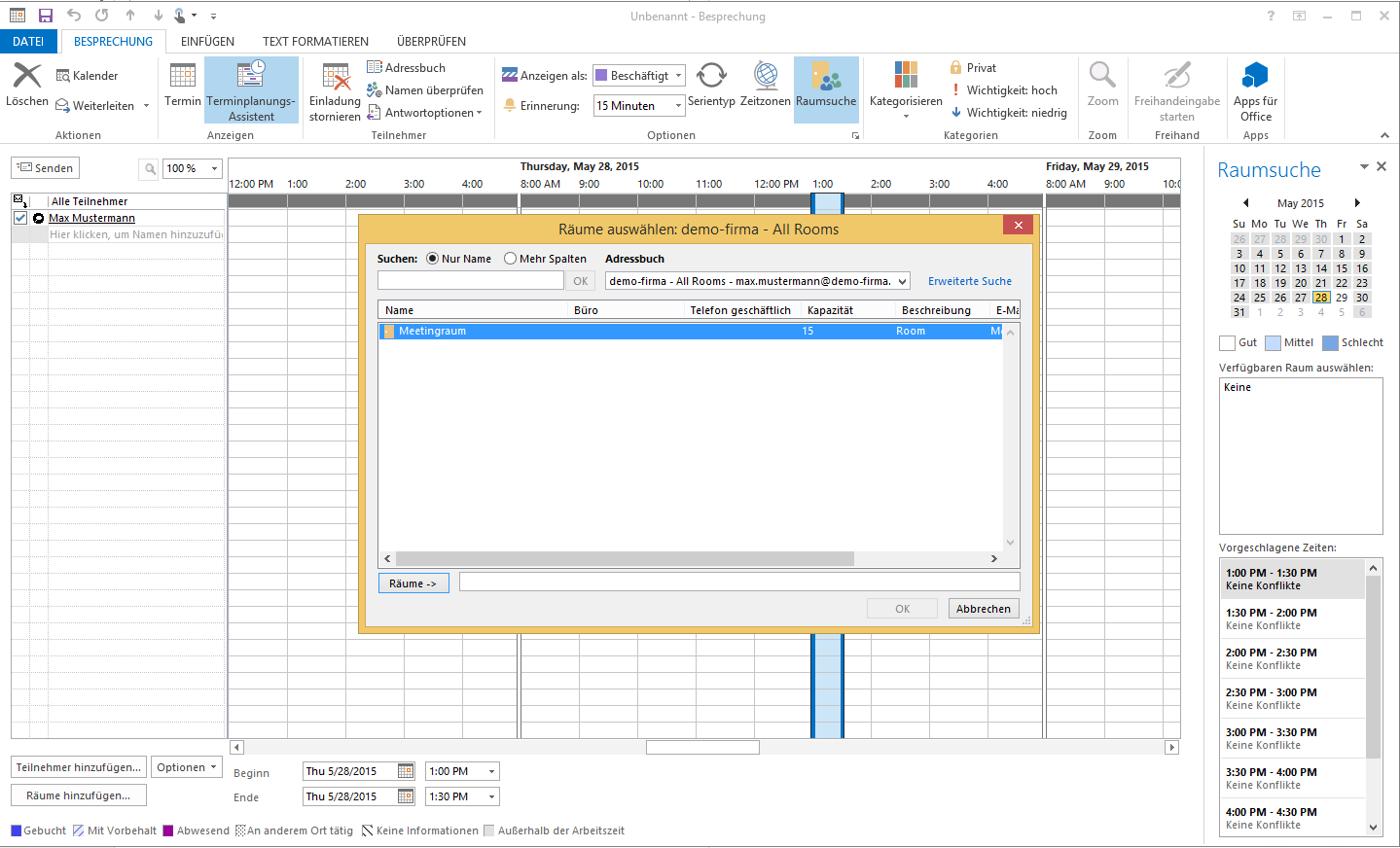
Task: Switch to TEXT FORMATIEREN tab
Action: [x=315, y=42]
